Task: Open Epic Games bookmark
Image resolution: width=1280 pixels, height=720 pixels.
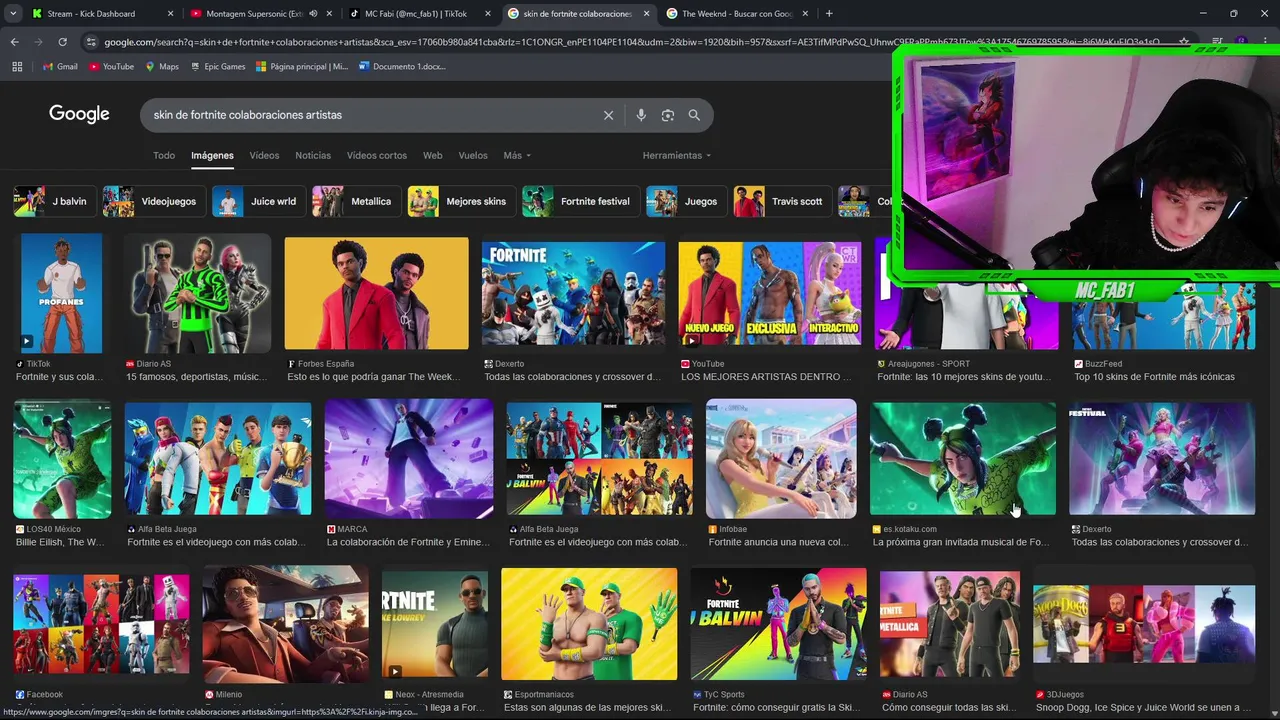Action: 218,66
